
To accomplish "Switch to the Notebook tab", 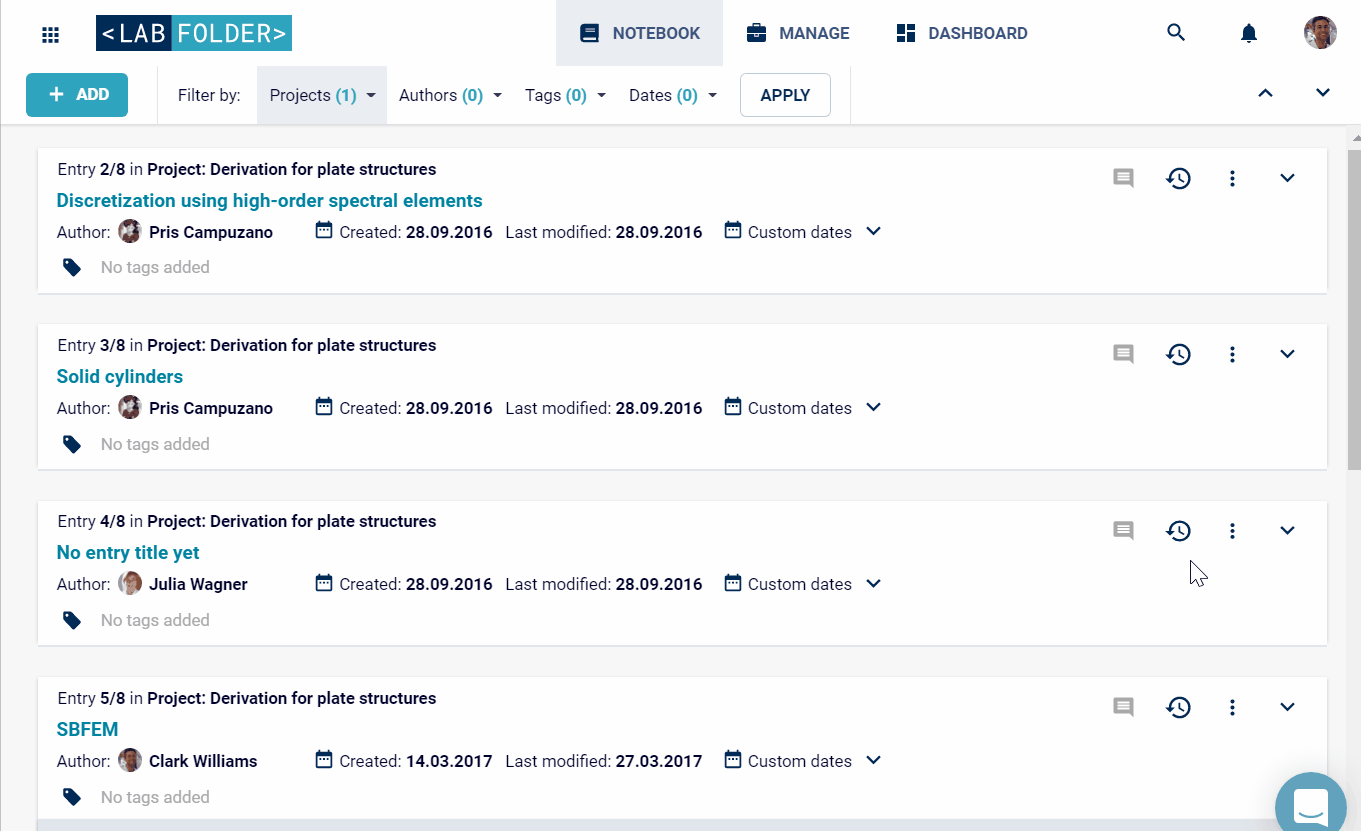I will coord(639,33).
